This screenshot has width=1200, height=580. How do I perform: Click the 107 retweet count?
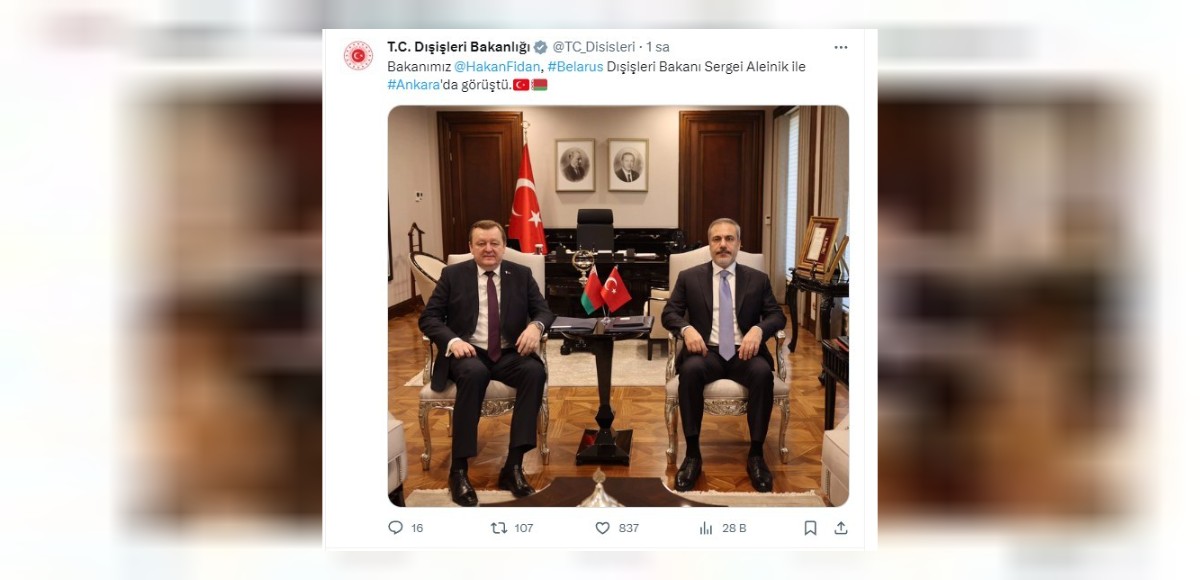[524, 528]
